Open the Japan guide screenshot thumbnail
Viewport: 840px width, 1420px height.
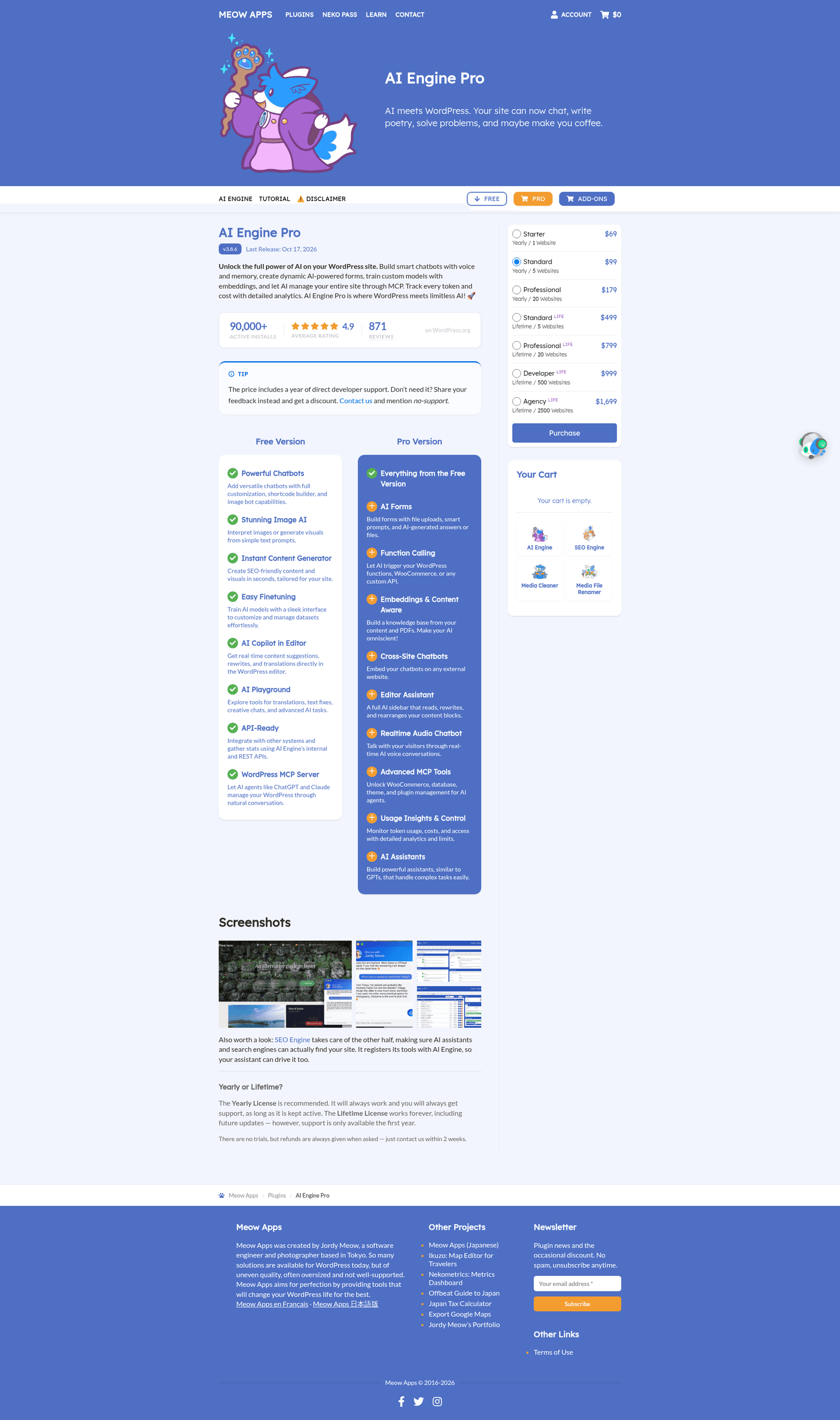click(285, 984)
